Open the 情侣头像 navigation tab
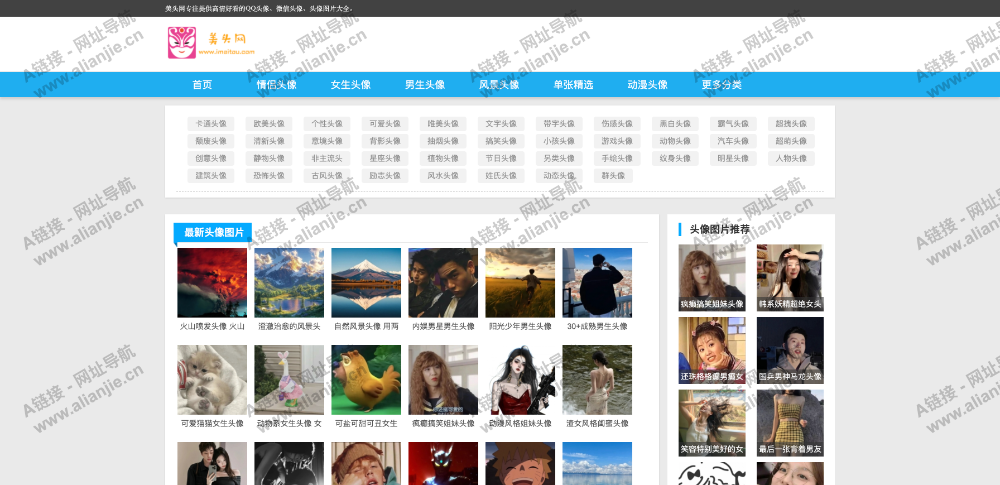1000x485 pixels. pos(276,85)
